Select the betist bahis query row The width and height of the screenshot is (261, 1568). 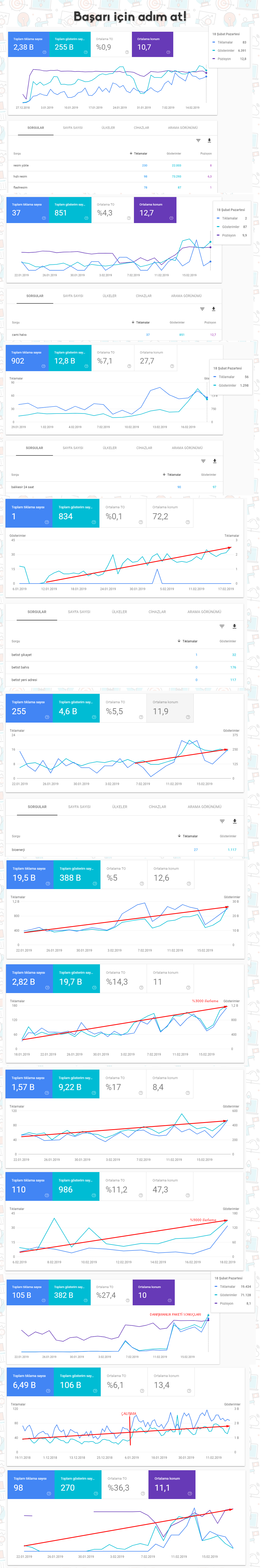[125, 667]
